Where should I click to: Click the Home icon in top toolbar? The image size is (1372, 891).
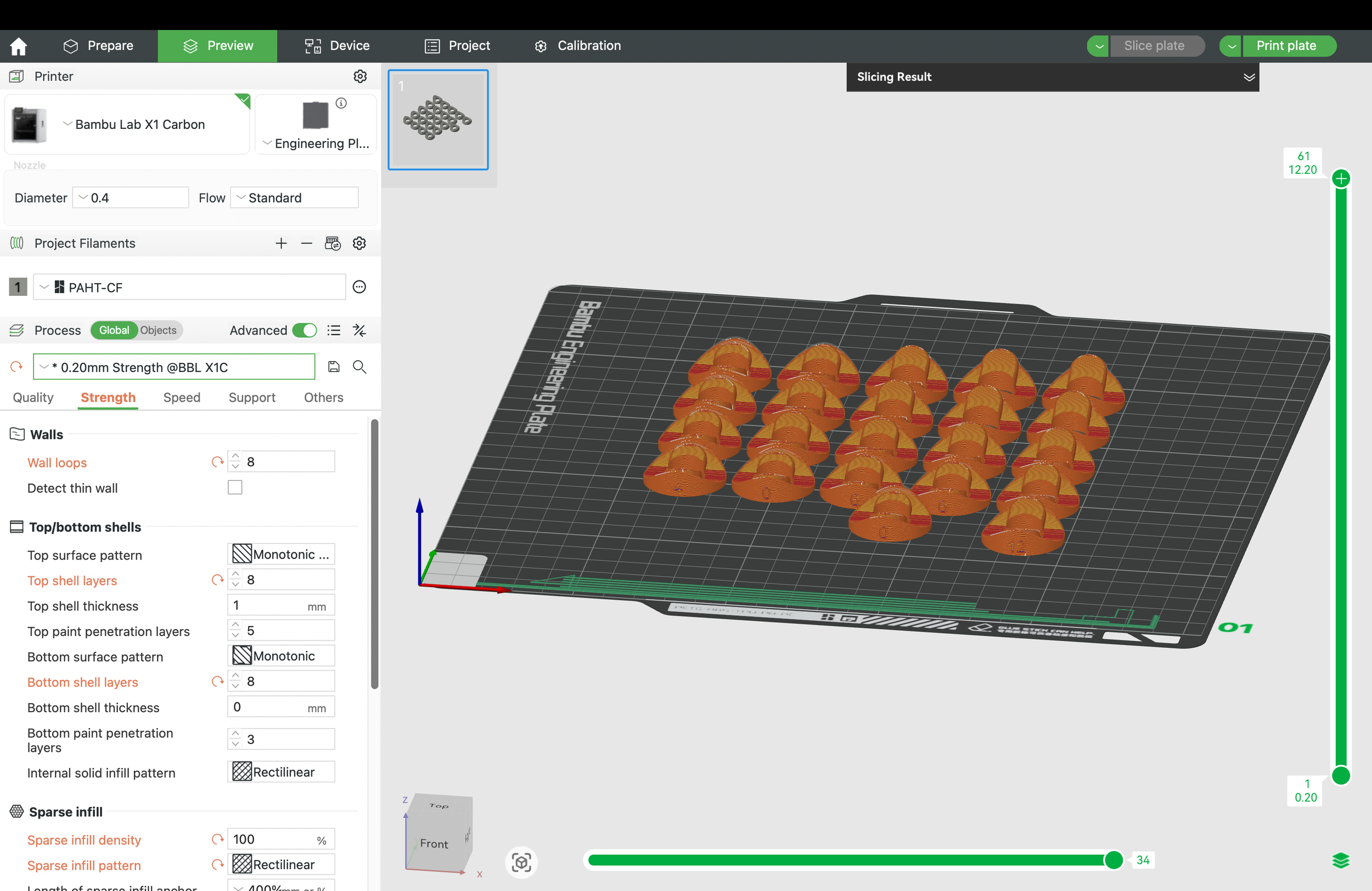[x=19, y=46]
